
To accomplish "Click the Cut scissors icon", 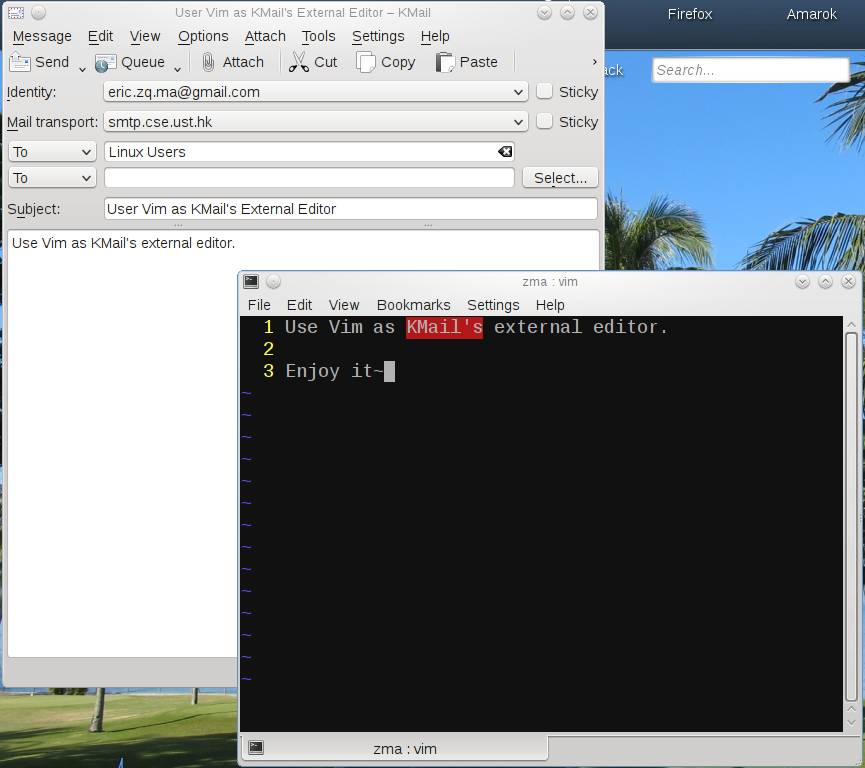I will click(x=298, y=62).
